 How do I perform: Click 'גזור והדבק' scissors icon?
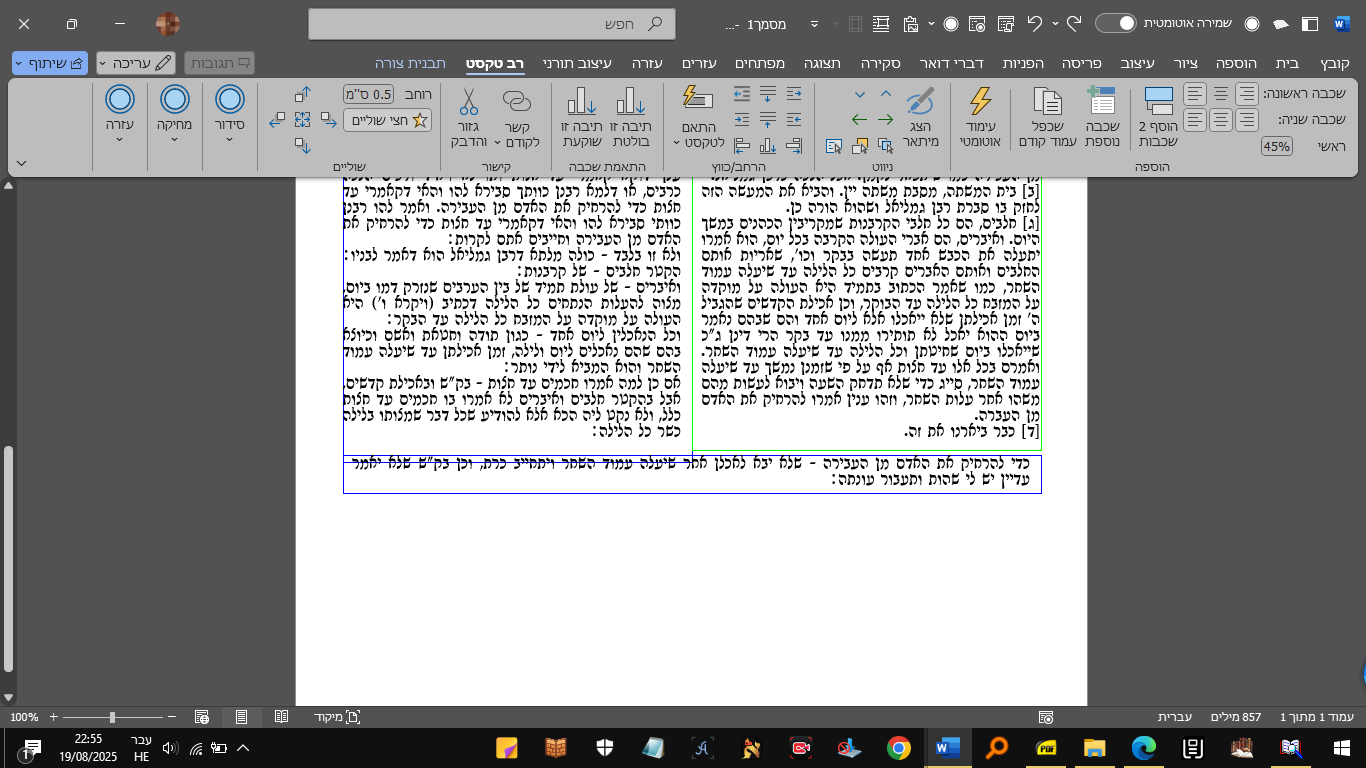[x=468, y=101]
